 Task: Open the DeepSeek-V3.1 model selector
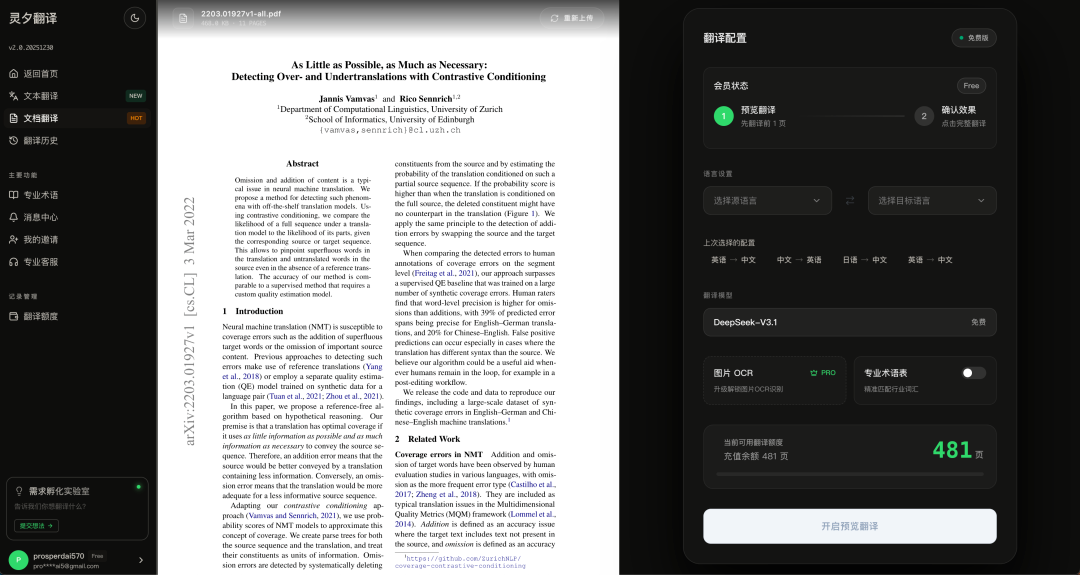[x=849, y=322]
